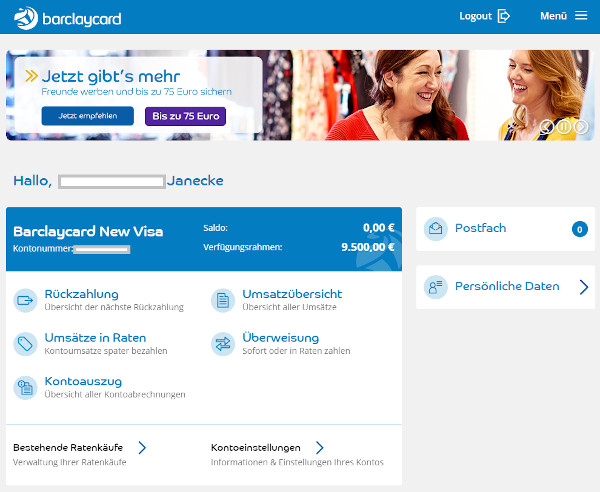600x492 pixels.
Task: Click the Hallo greeting text
Action: pyautogui.click(x=33, y=181)
